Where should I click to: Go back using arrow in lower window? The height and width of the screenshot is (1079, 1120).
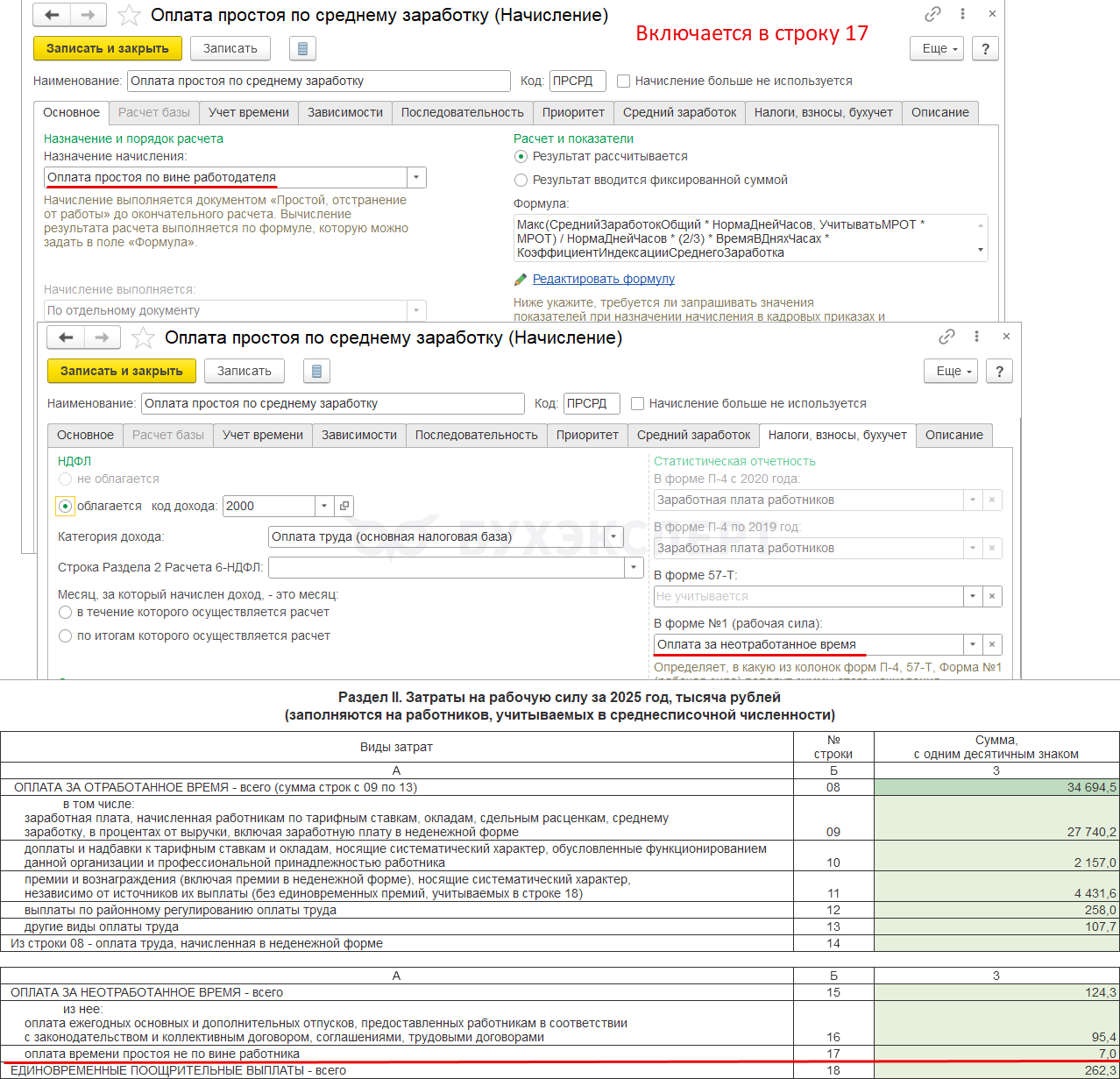(x=66, y=337)
